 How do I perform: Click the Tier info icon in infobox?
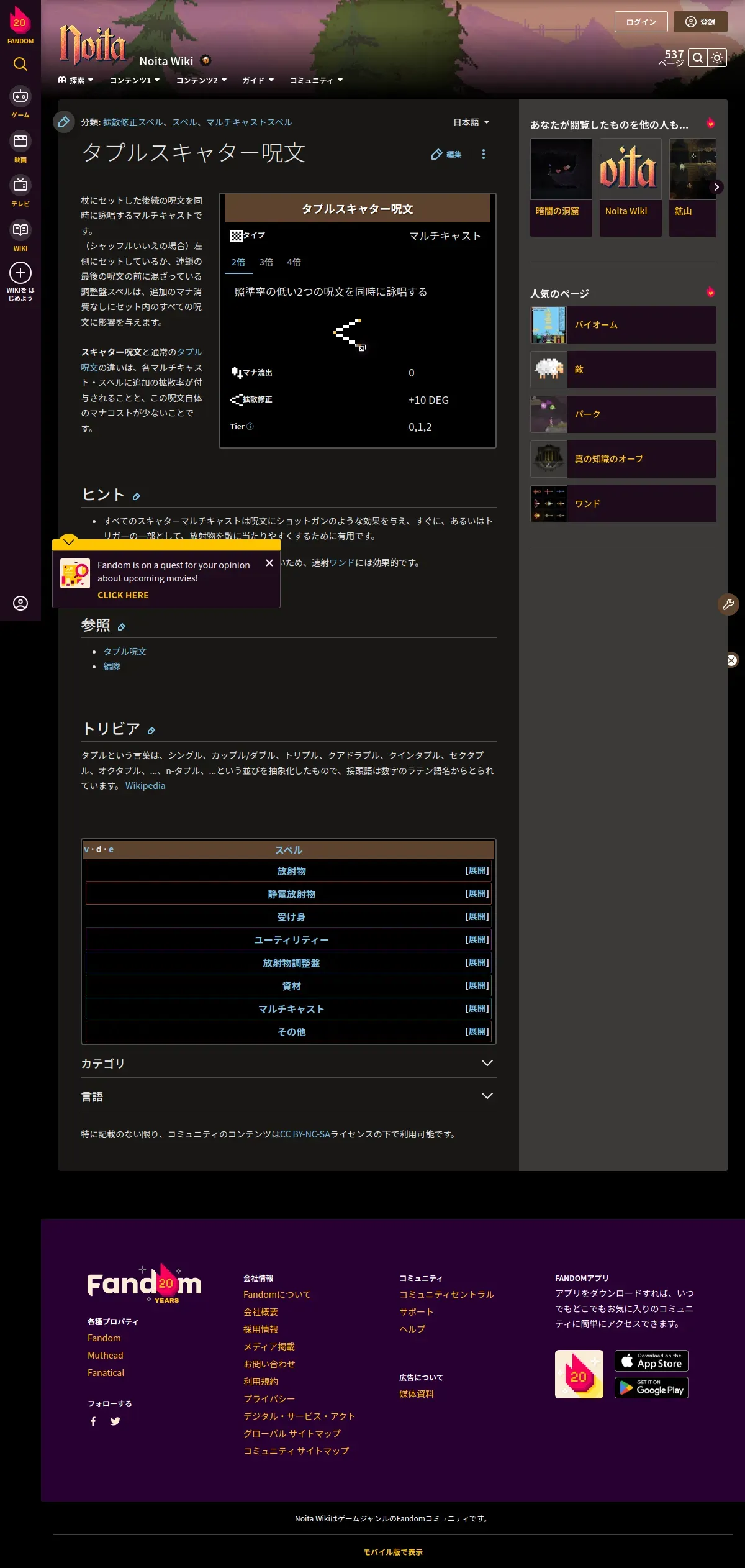click(x=250, y=427)
